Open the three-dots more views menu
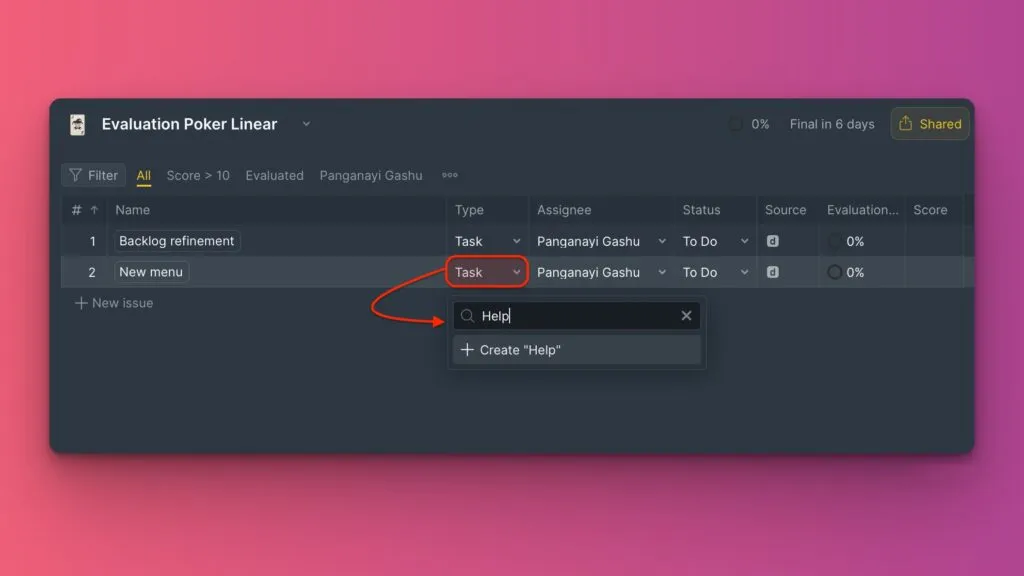The height and width of the screenshot is (576, 1024). click(x=450, y=175)
